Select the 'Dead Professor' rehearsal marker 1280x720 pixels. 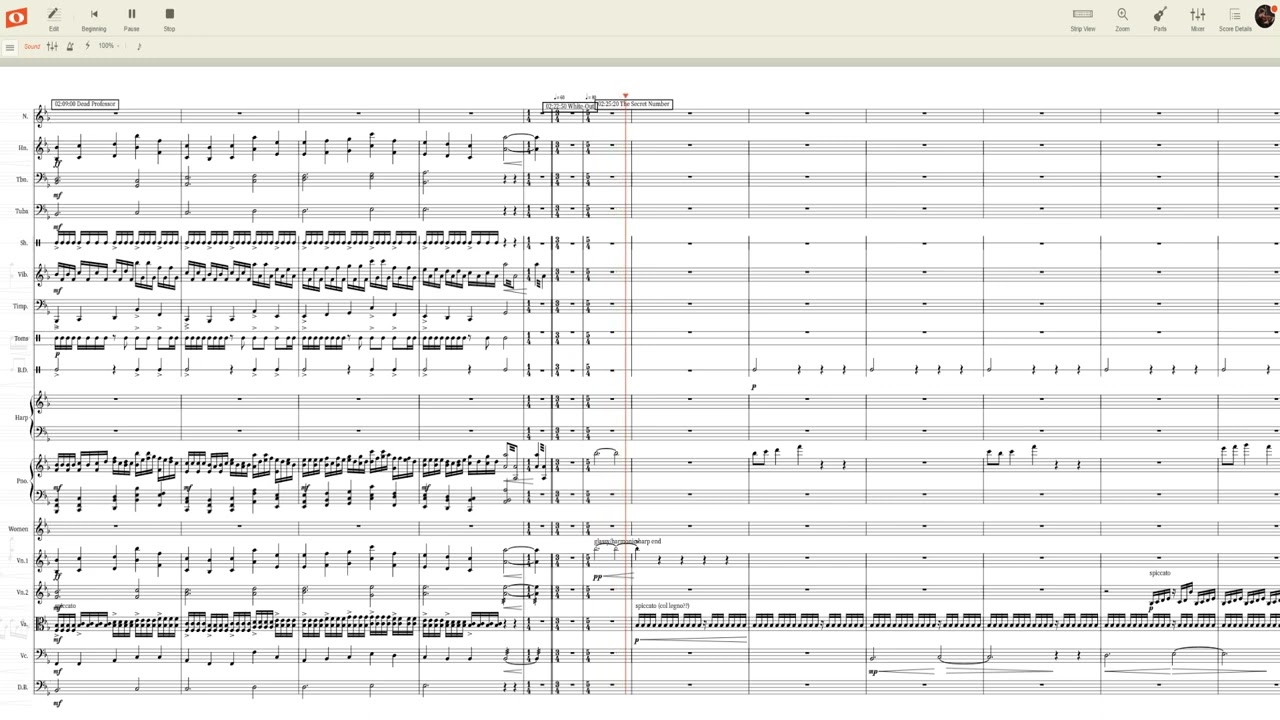tap(85, 104)
